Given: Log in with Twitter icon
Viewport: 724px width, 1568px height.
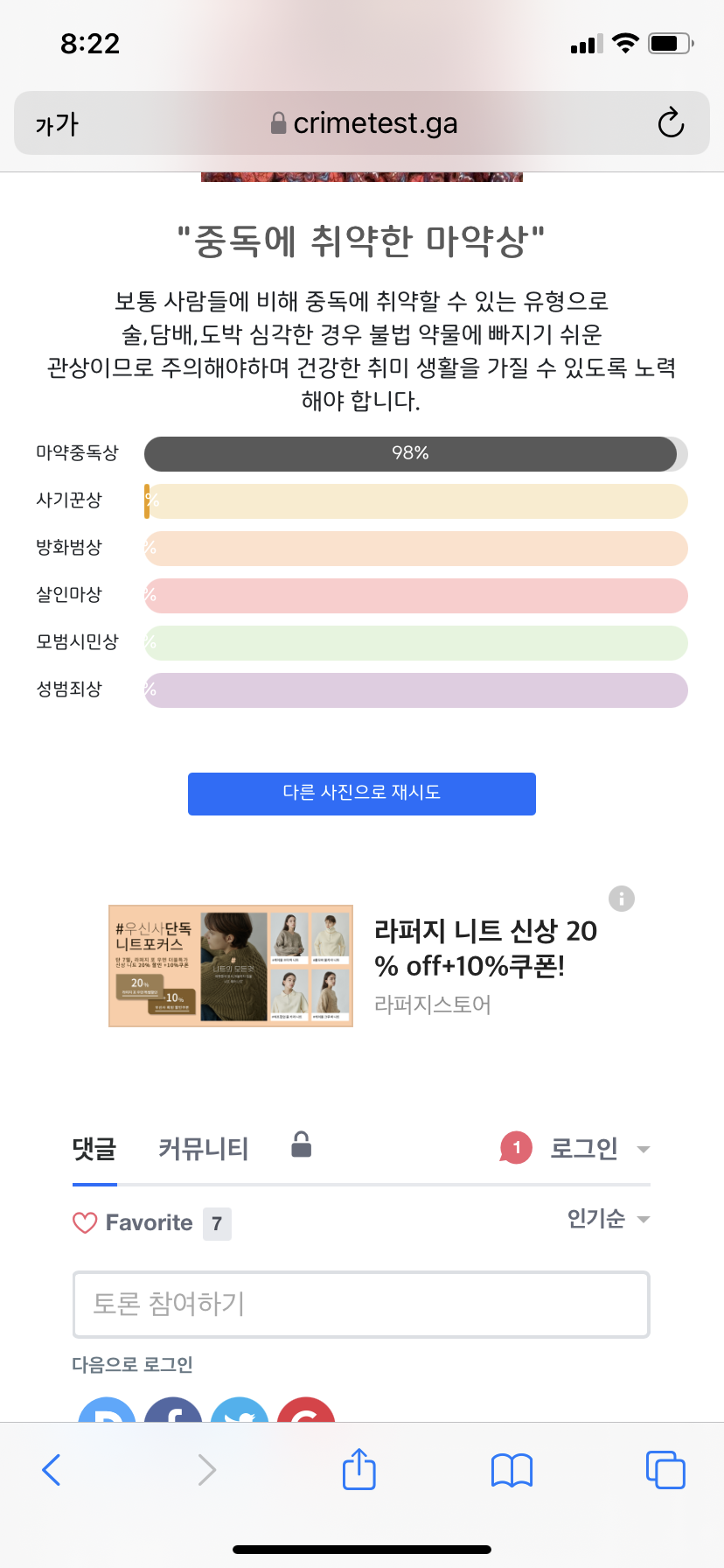Looking at the screenshot, I should [x=240, y=1410].
